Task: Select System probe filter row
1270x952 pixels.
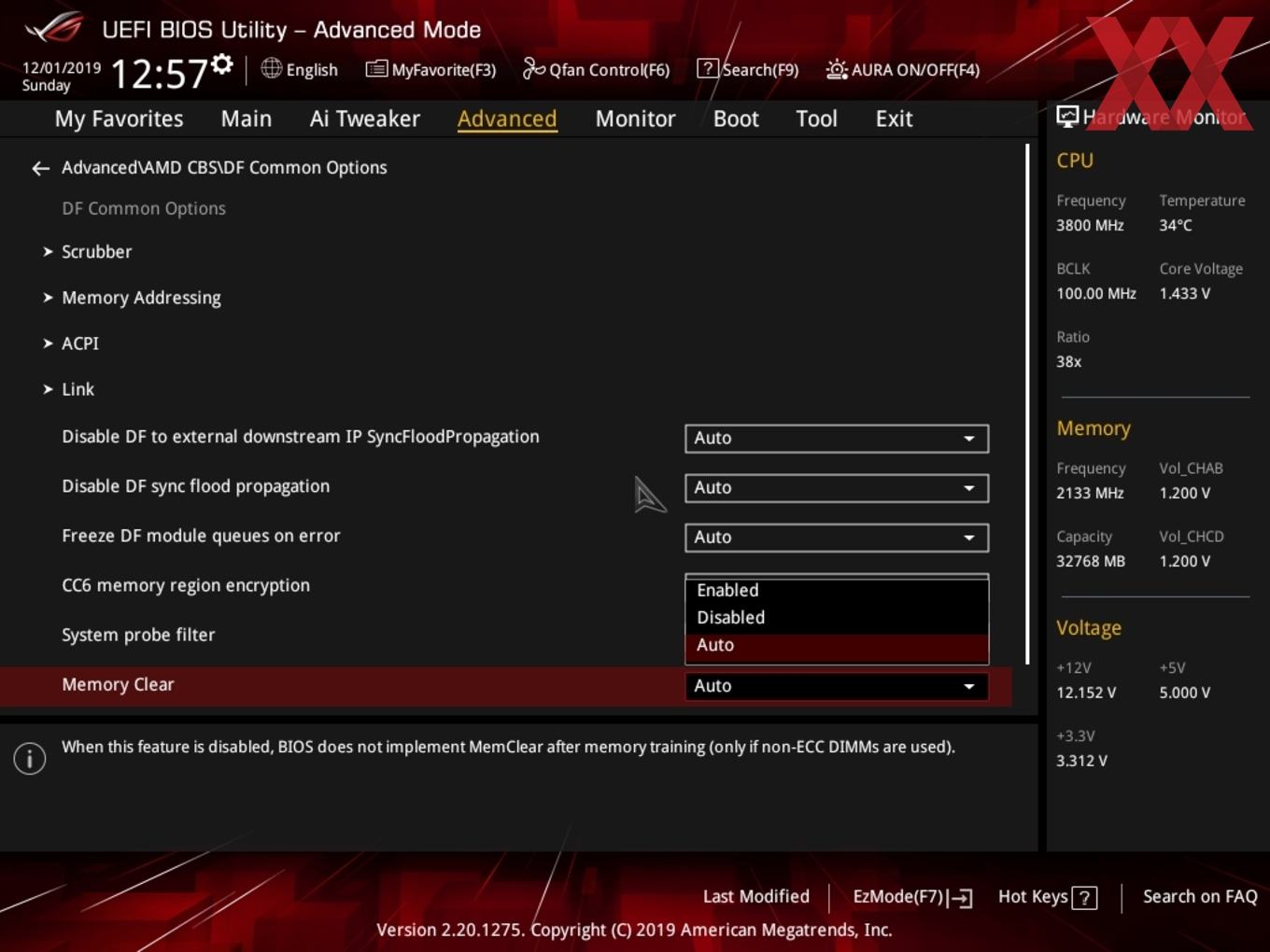Action: tap(138, 635)
